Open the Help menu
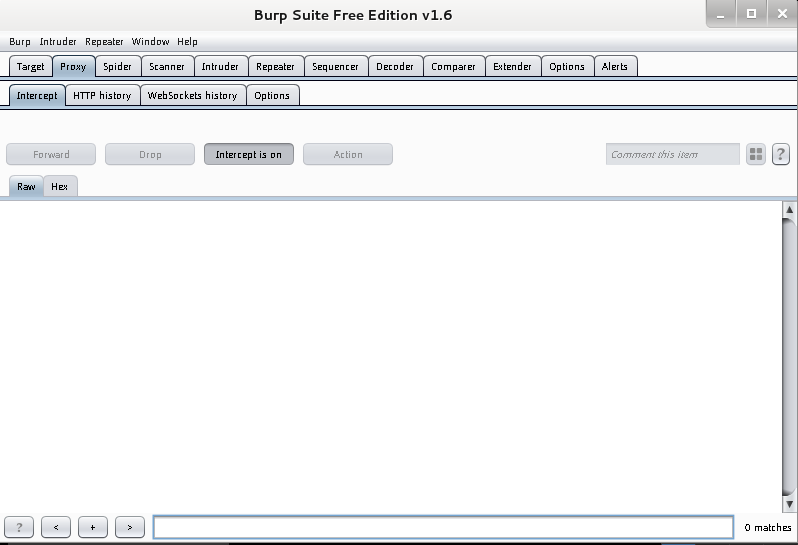 pos(187,42)
